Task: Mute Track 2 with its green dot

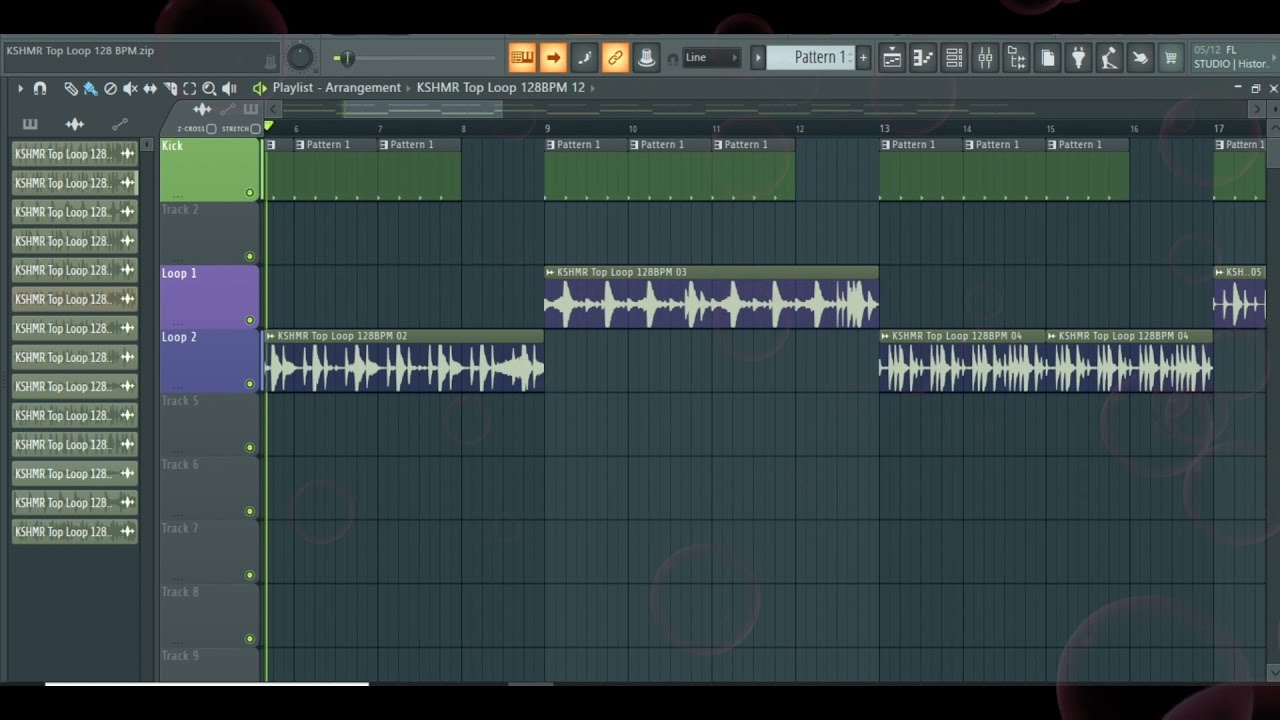Action: (250, 257)
